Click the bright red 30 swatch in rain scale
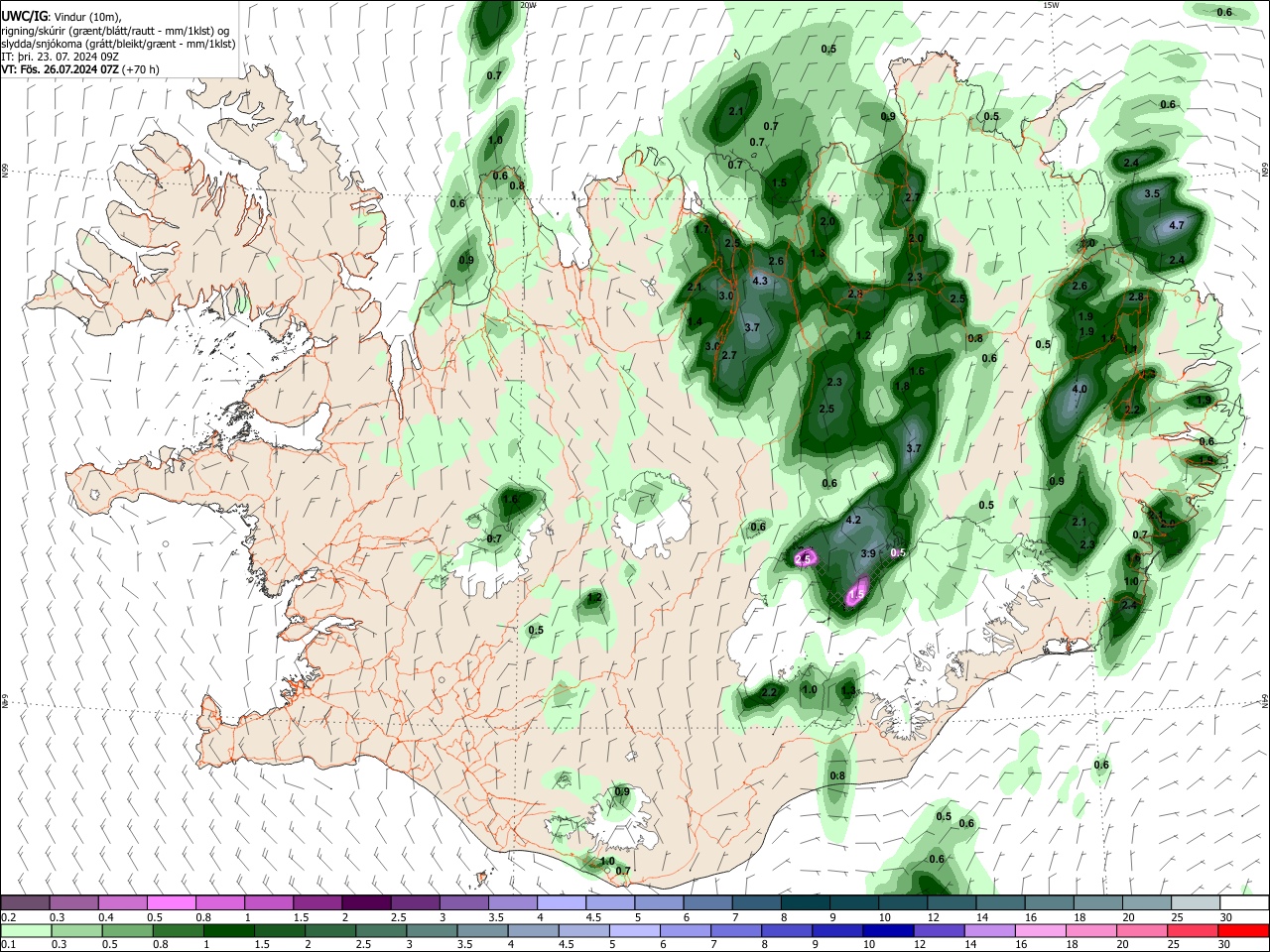This screenshot has height=952, width=1270. pyautogui.click(x=1244, y=931)
